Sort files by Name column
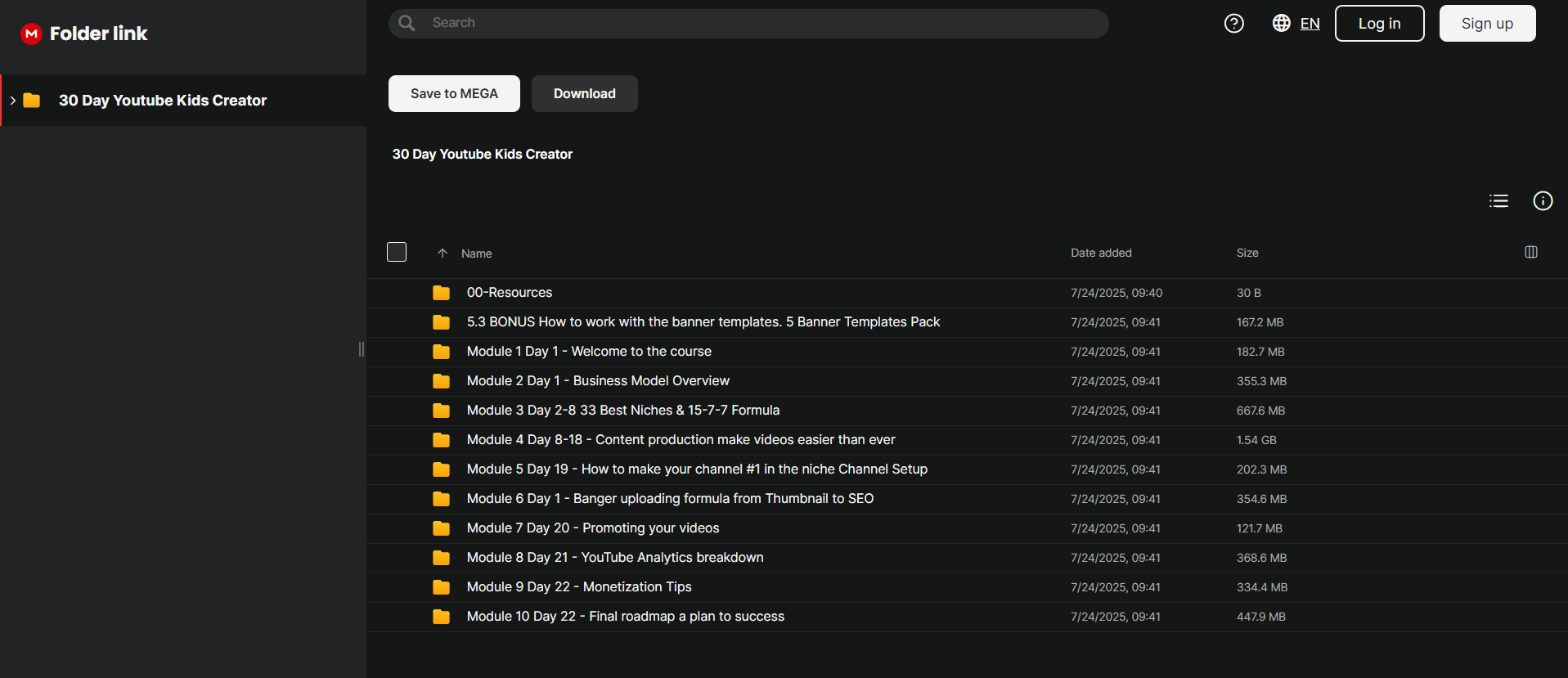The height and width of the screenshot is (678, 1568). click(476, 254)
